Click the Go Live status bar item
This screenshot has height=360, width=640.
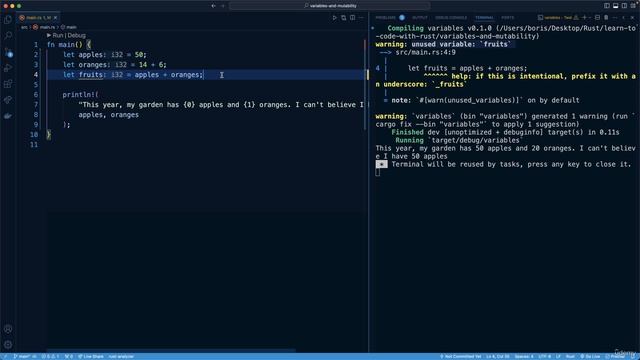[x=590, y=356]
